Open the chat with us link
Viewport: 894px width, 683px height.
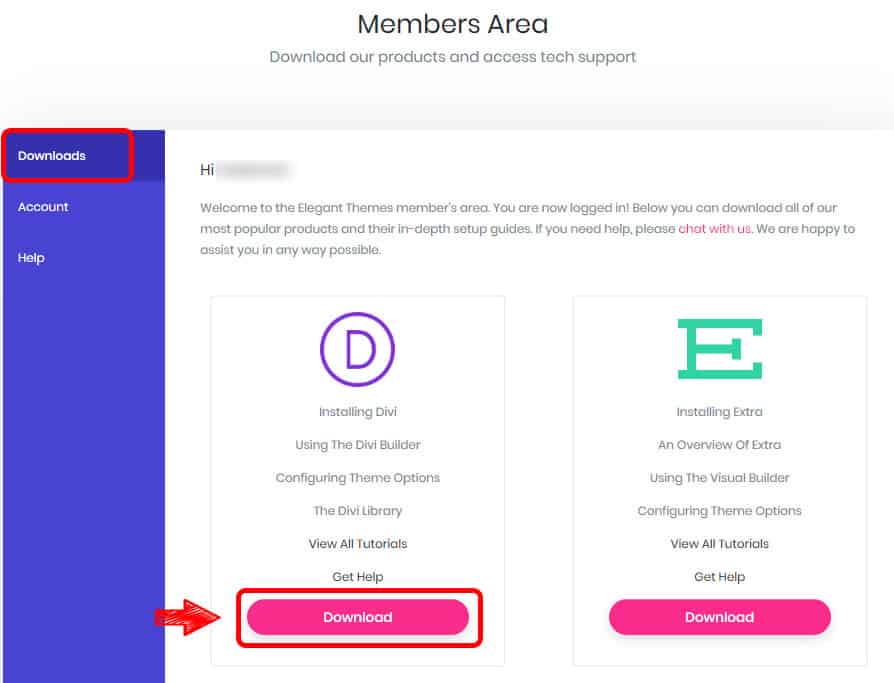click(714, 229)
